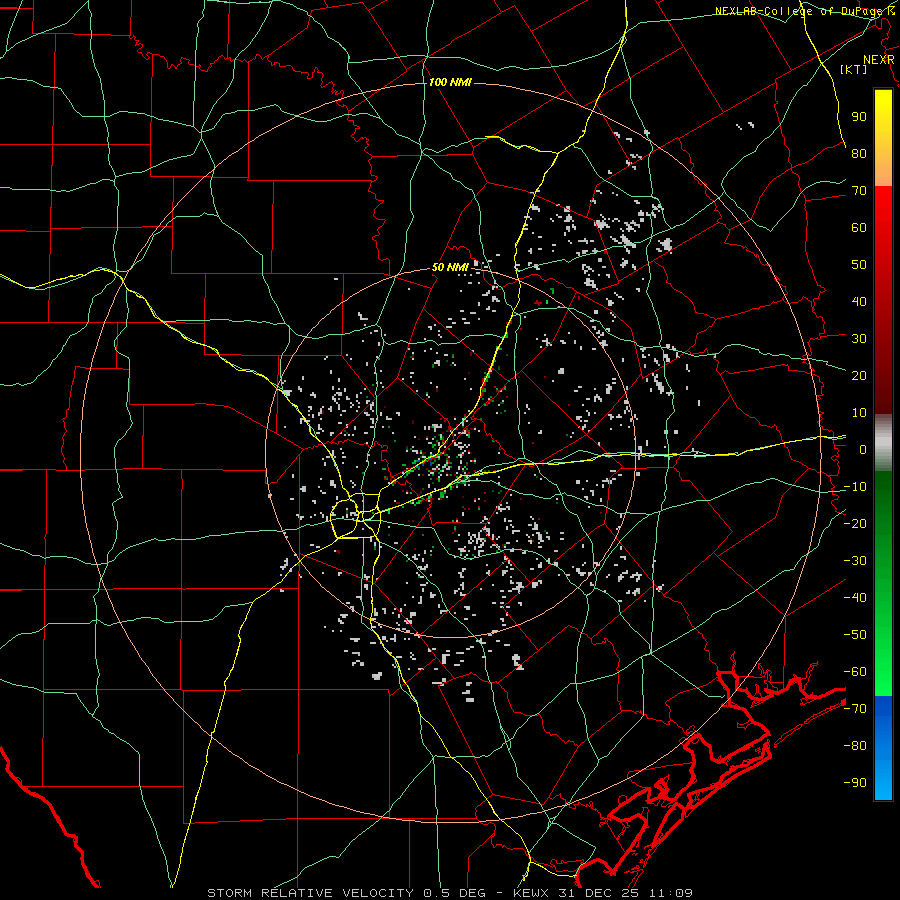This screenshot has height=900, width=900.
Task: Click the "KEWX" radar site identifier
Action: pyautogui.click(x=531, y=893)
